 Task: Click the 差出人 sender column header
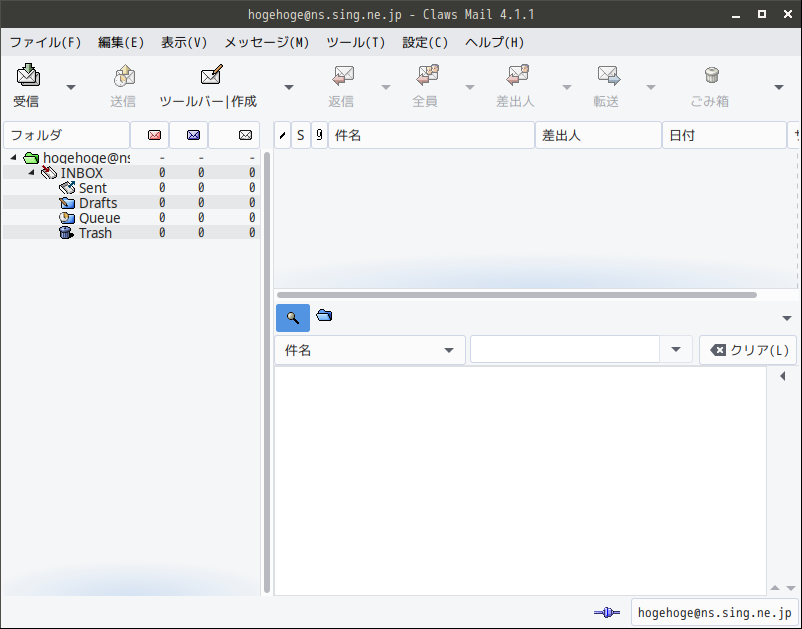(x=598, y=135)
